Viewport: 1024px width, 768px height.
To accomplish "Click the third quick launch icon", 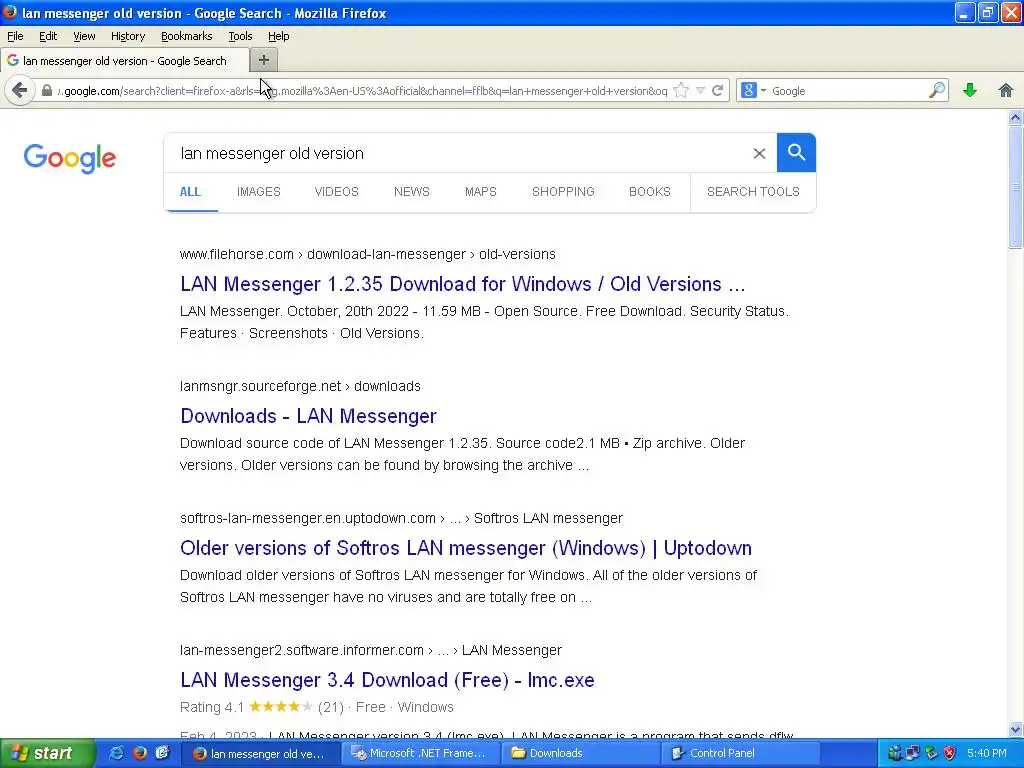I will point(163,753).
